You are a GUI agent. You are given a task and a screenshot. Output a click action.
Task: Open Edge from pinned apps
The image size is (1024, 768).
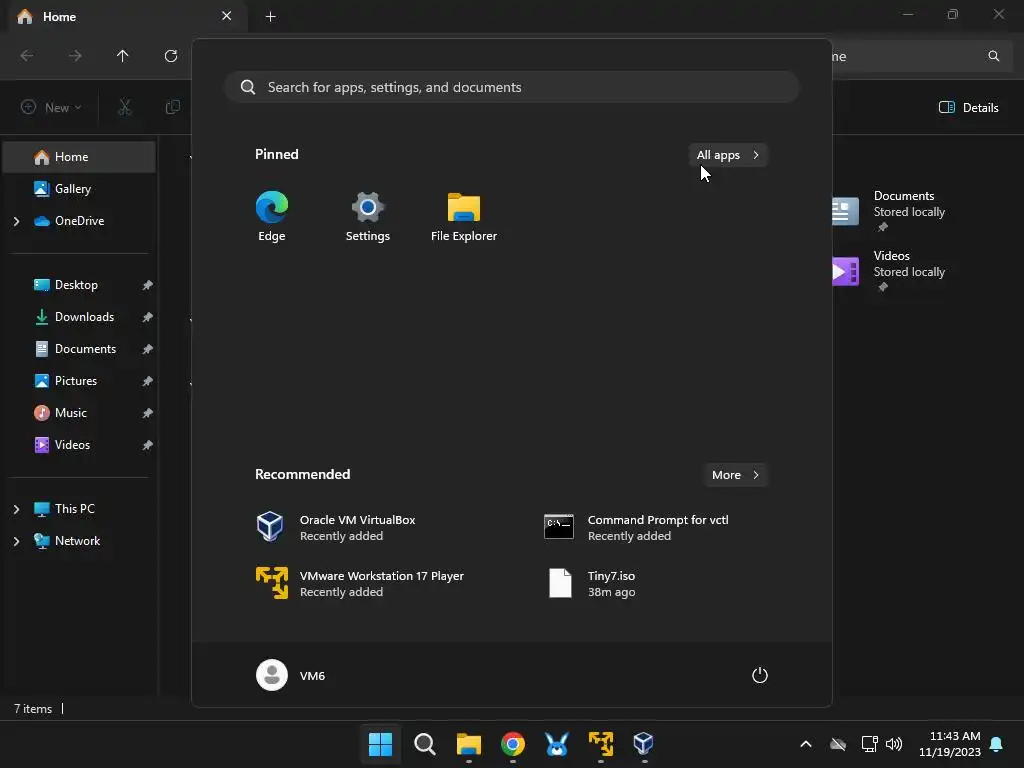(272, 217)
